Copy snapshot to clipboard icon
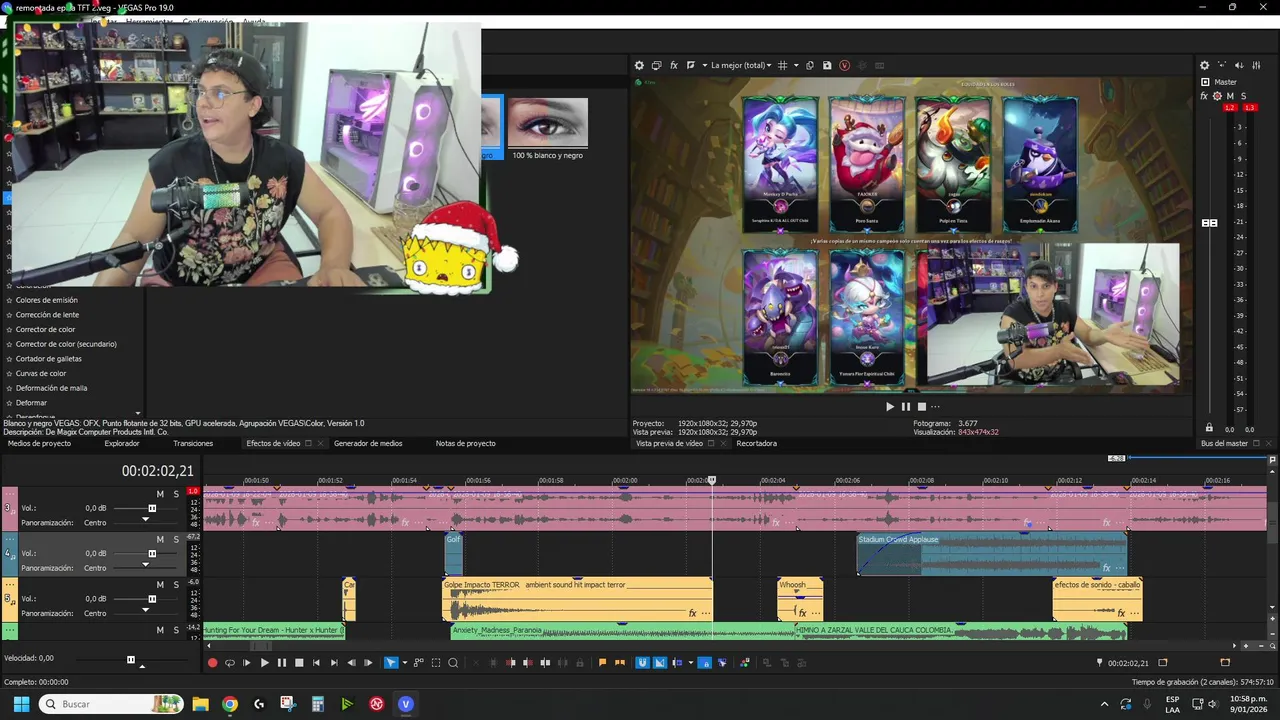 point(810,65)
